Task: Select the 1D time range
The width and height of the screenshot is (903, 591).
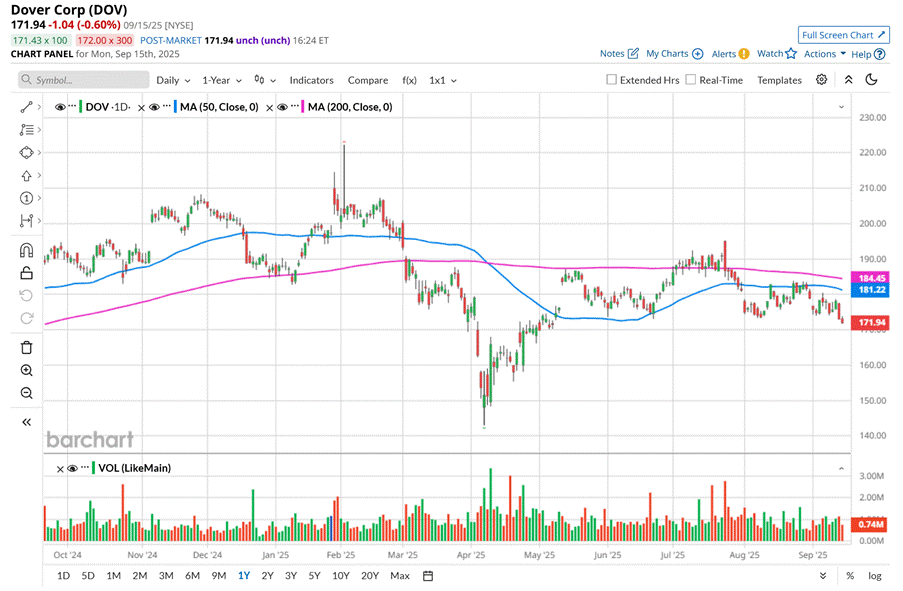Action: (x=63, y=575)
